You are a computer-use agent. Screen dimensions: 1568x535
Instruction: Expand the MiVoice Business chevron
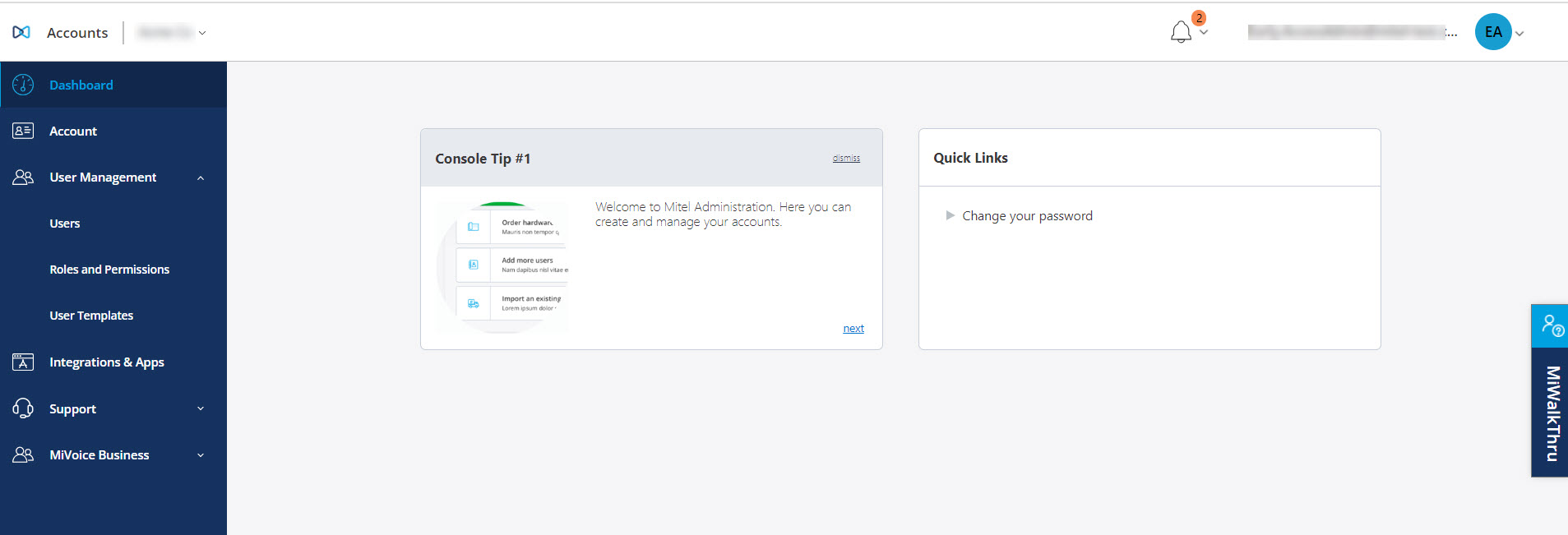point(201,455)
